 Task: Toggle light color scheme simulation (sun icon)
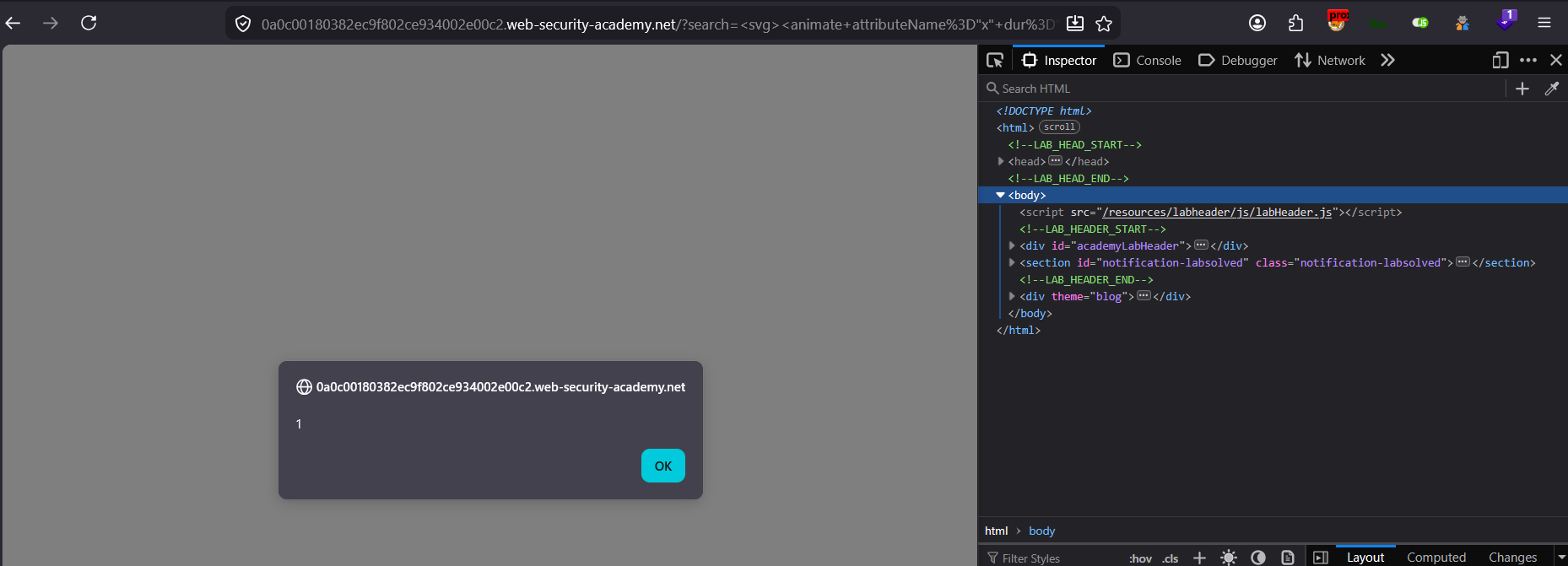coord(1229,558)
